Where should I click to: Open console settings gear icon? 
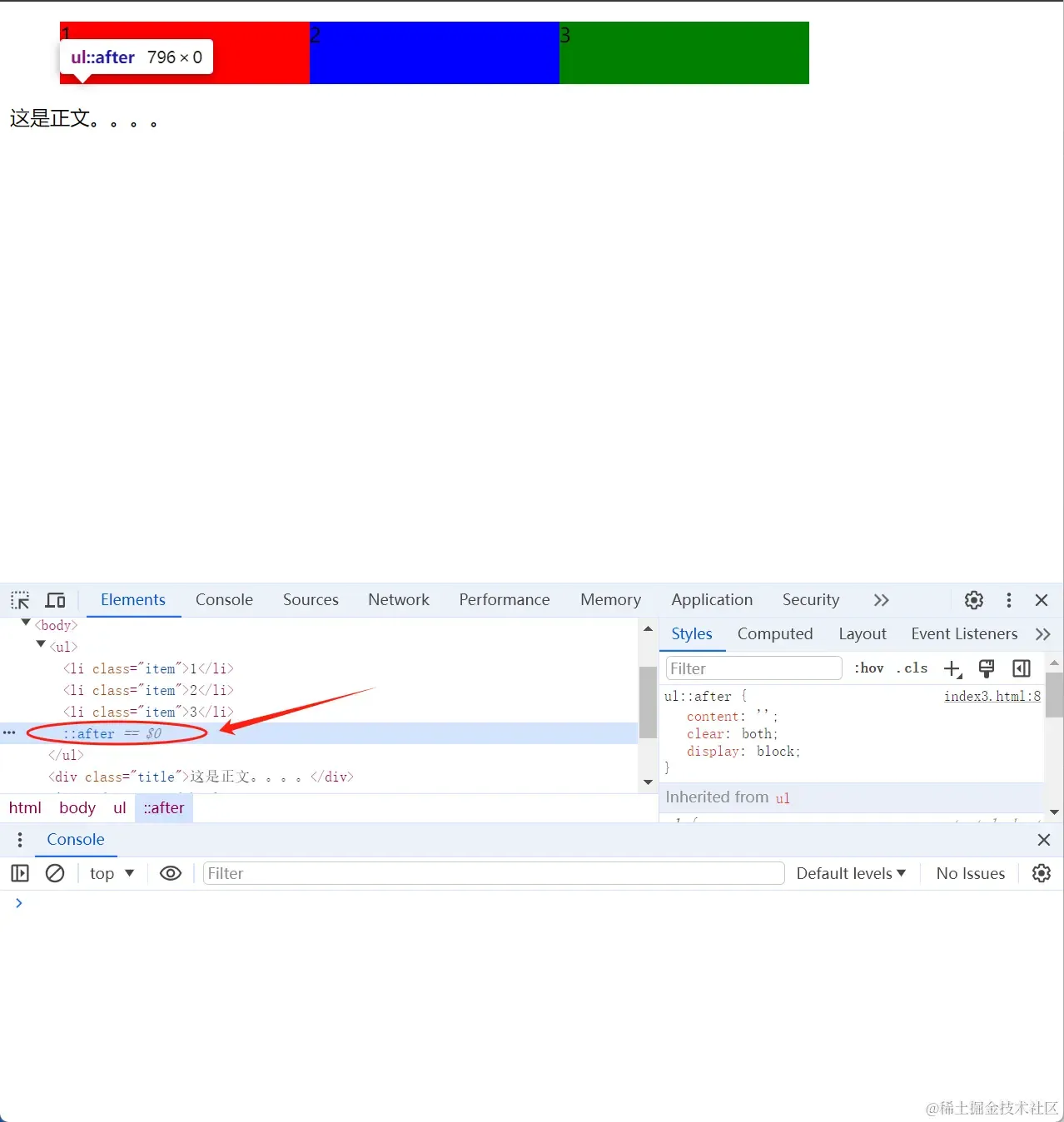click(1042, 873)
